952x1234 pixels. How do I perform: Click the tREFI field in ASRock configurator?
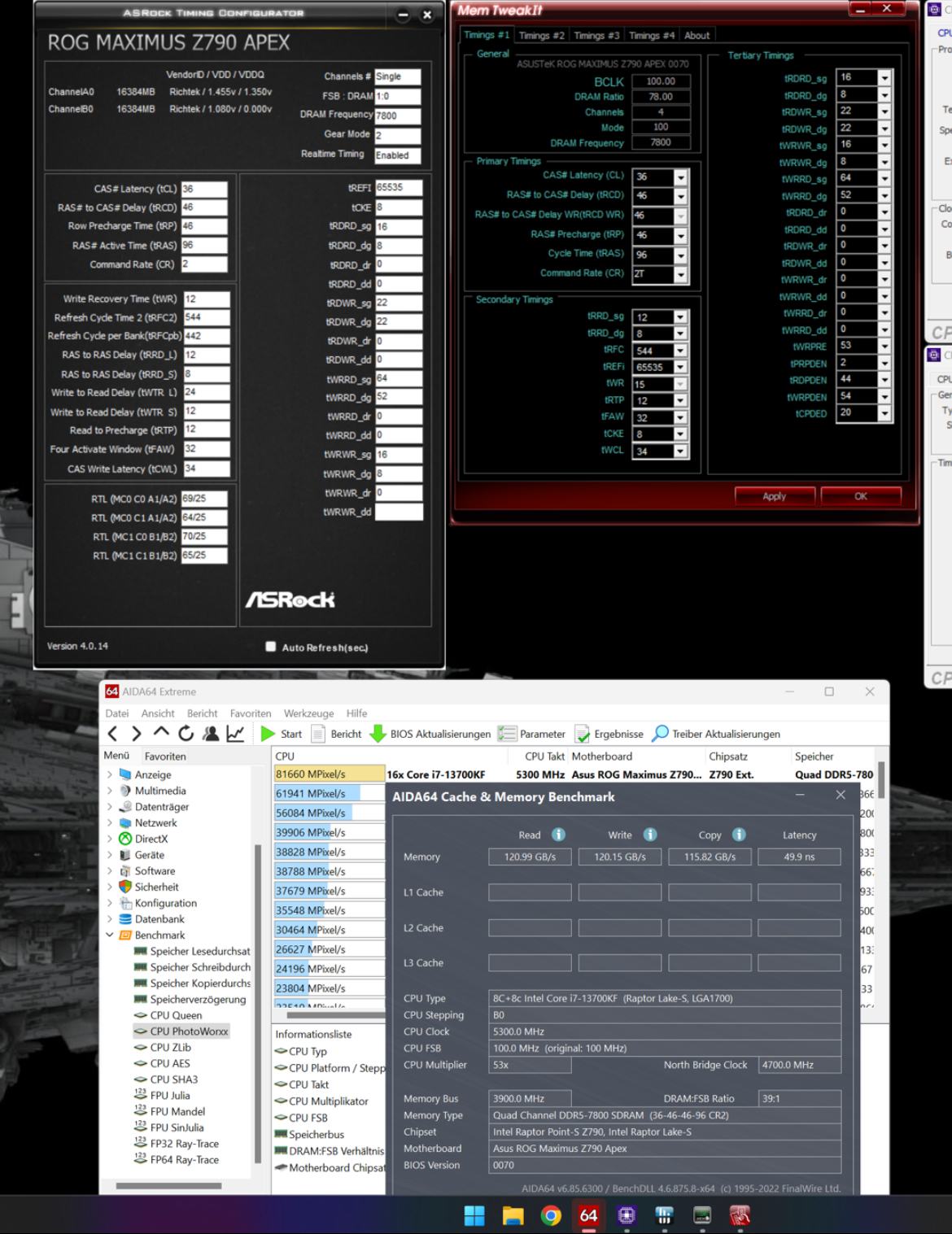(x=399, y=187)
